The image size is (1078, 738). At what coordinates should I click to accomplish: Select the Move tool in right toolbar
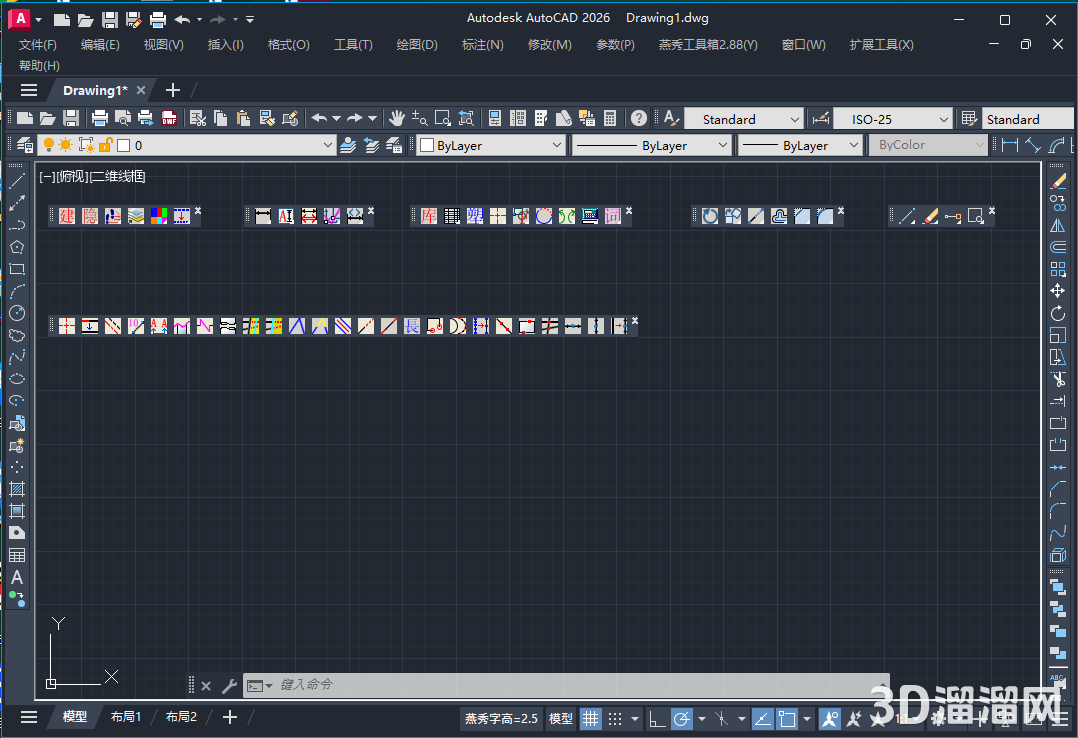point(1057,291)
